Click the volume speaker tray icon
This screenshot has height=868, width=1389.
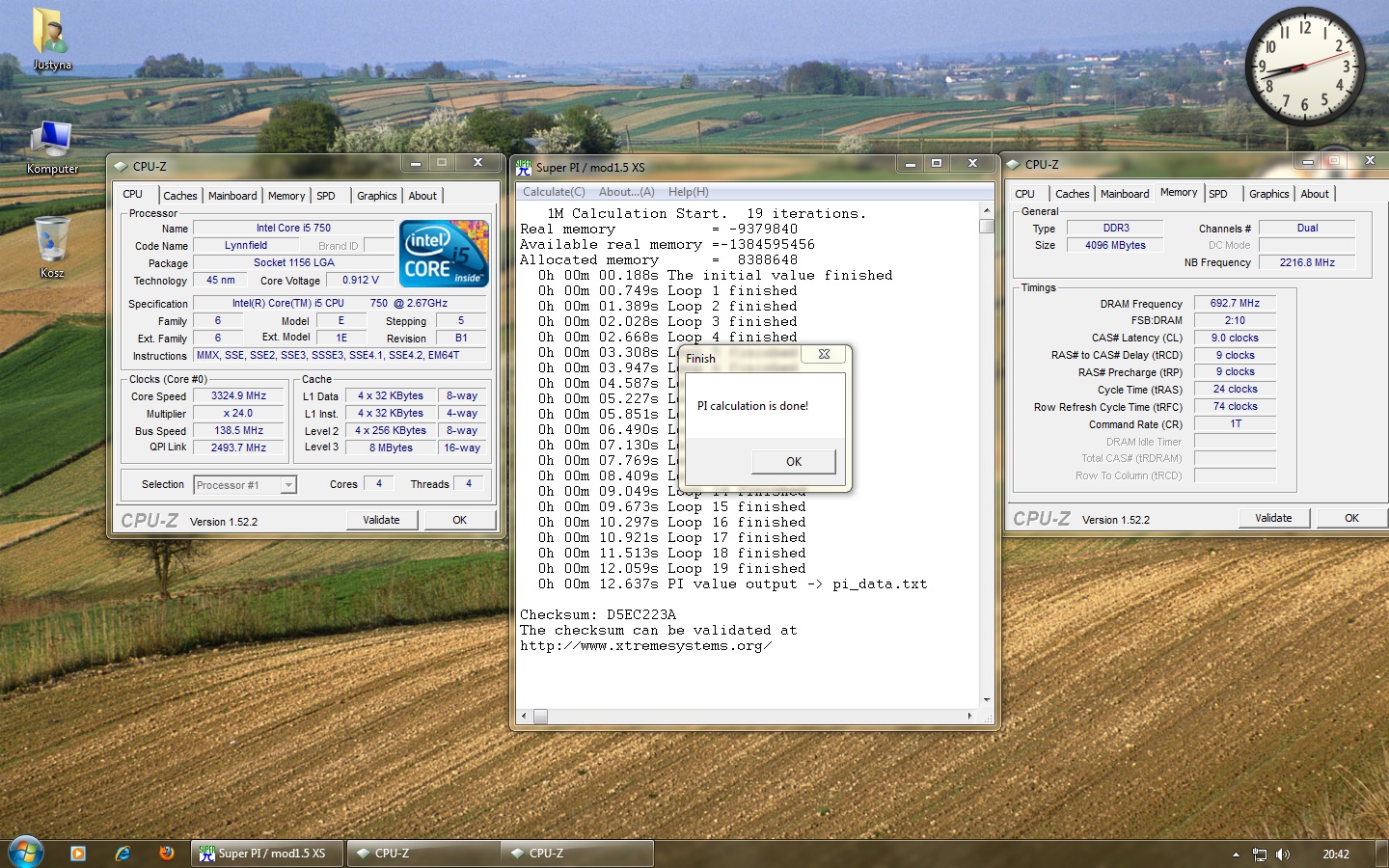1283,854
